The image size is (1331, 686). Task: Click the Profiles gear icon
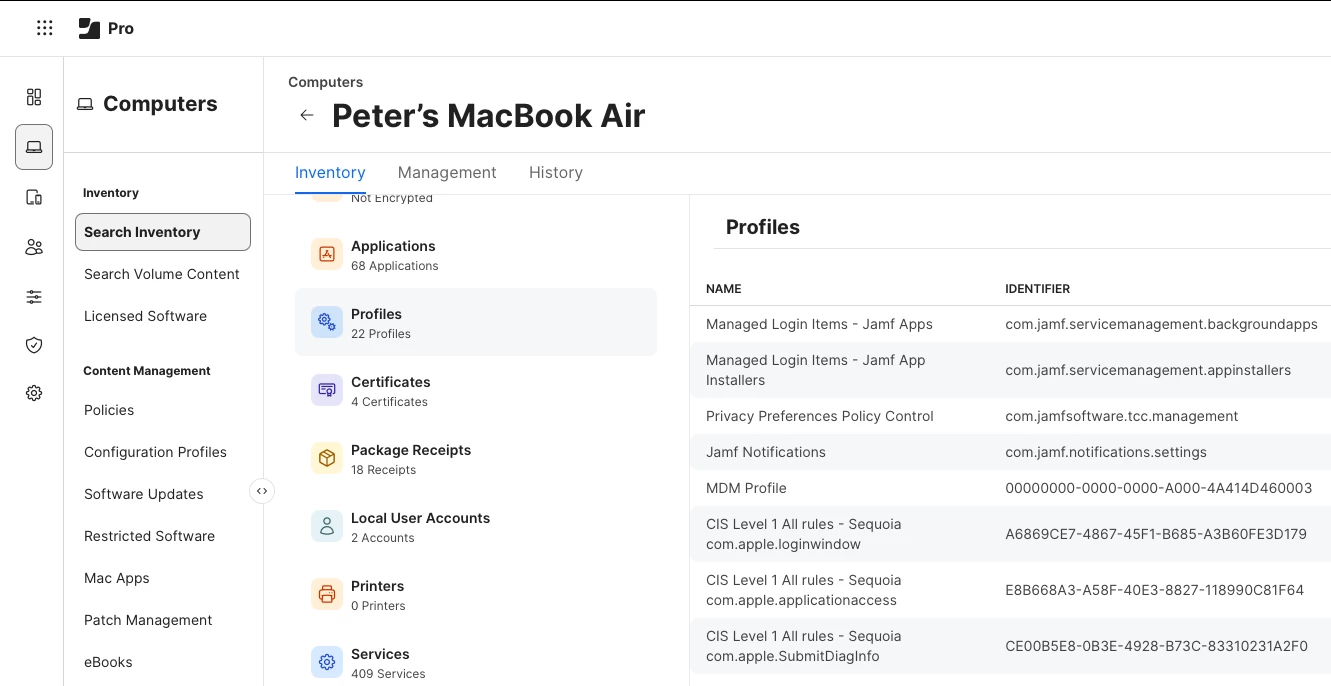click(327, 322)
